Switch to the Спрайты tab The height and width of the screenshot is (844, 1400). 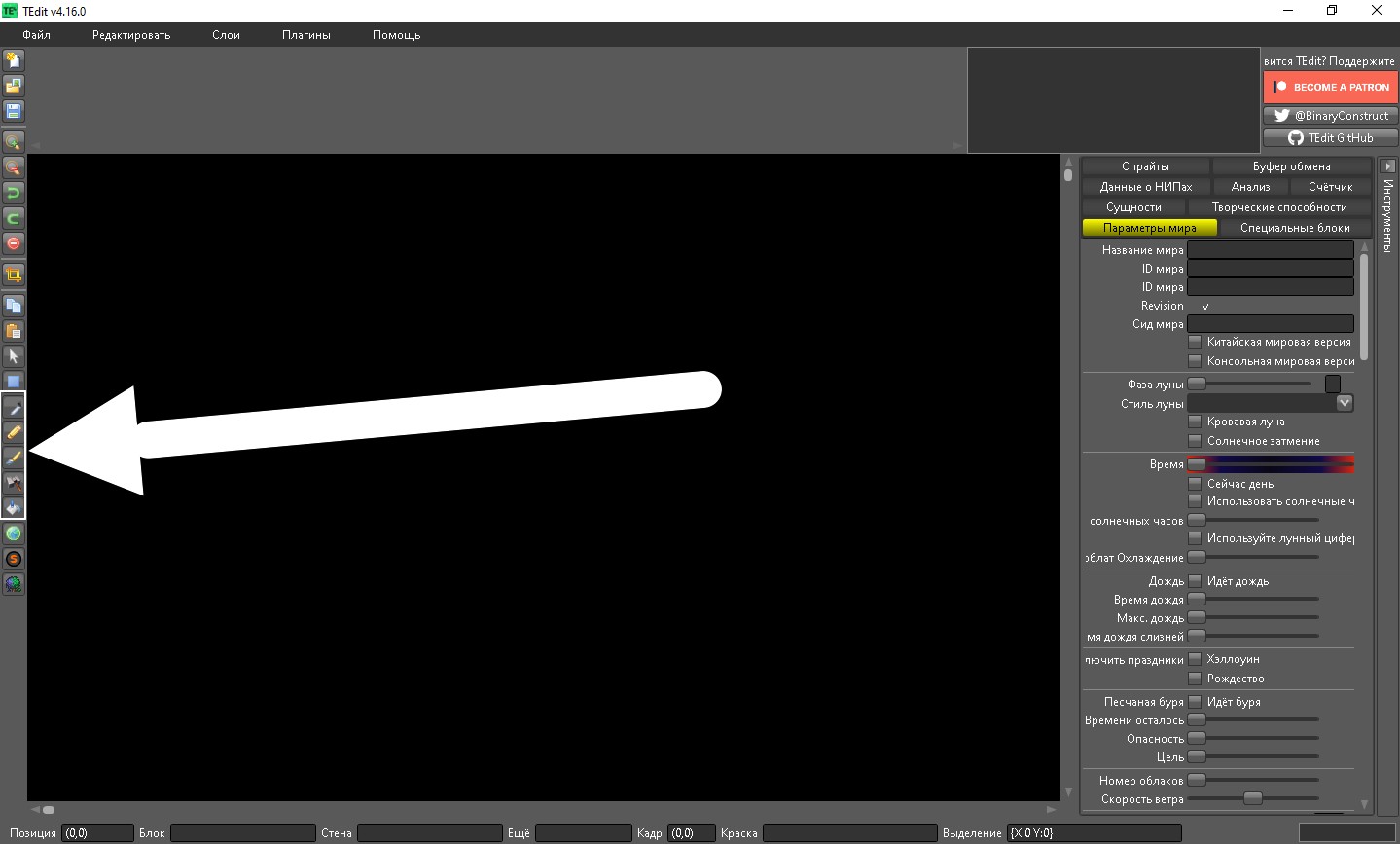pyautogui.click(x=1145, y=166)
